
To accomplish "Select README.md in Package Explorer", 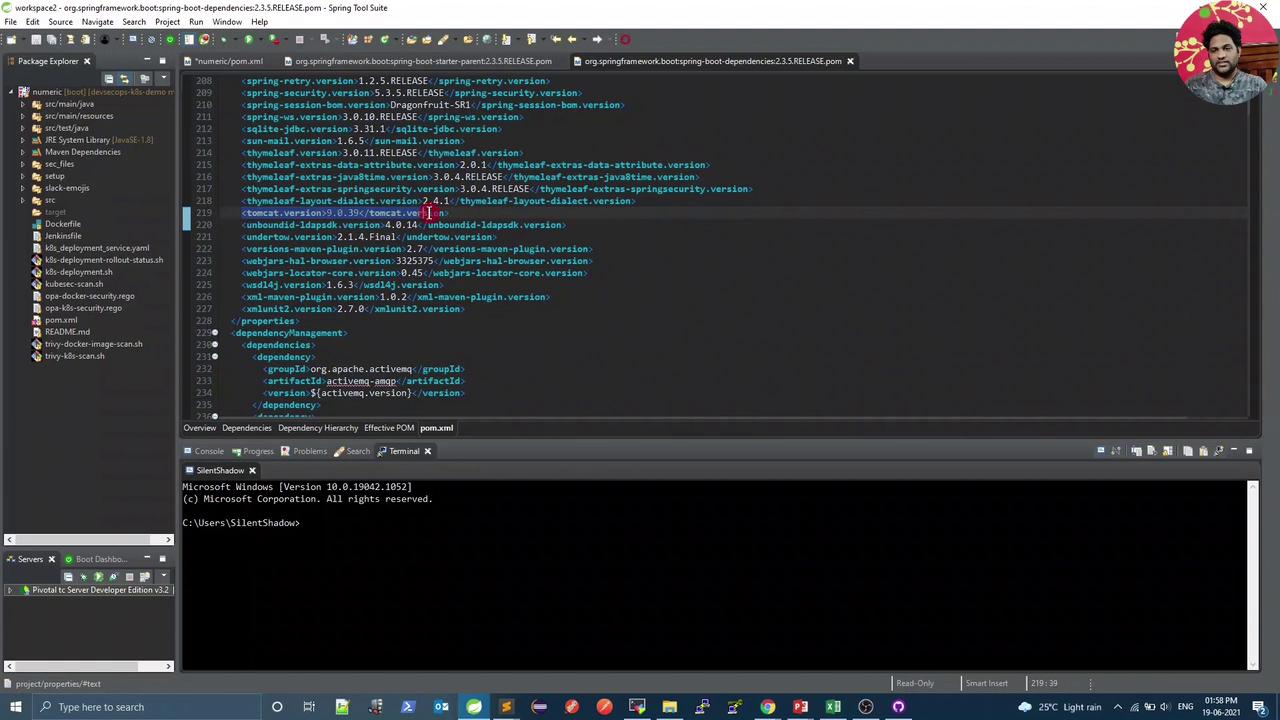I will point(66,332).
